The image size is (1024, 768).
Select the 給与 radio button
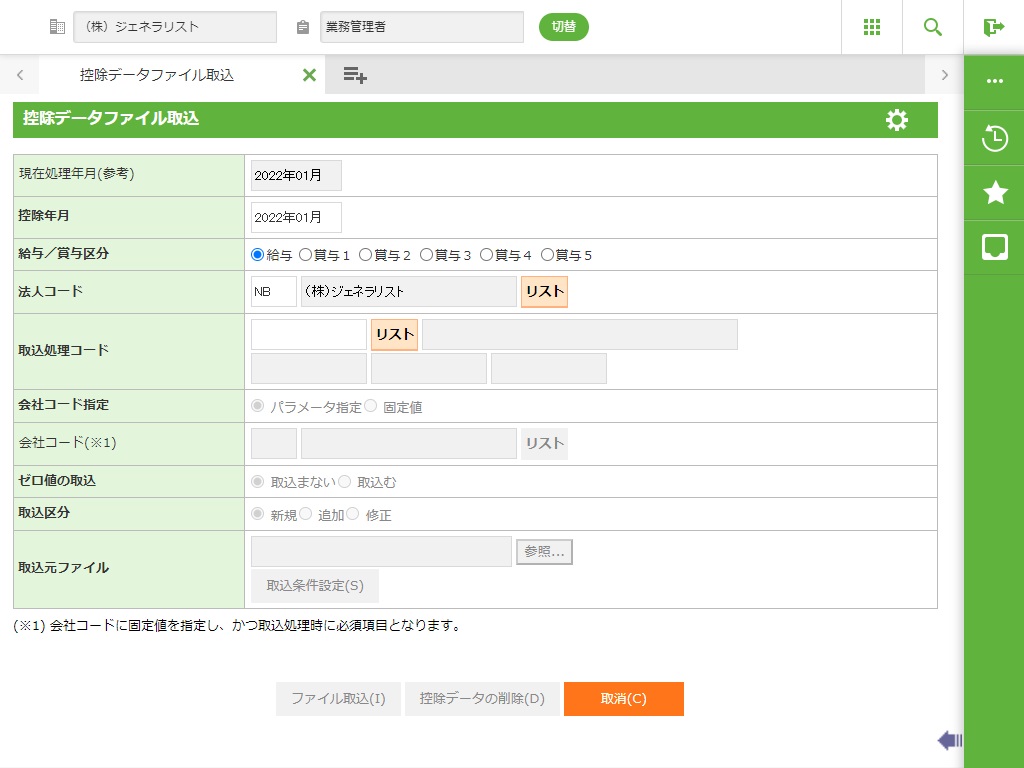tap(258, 255)
